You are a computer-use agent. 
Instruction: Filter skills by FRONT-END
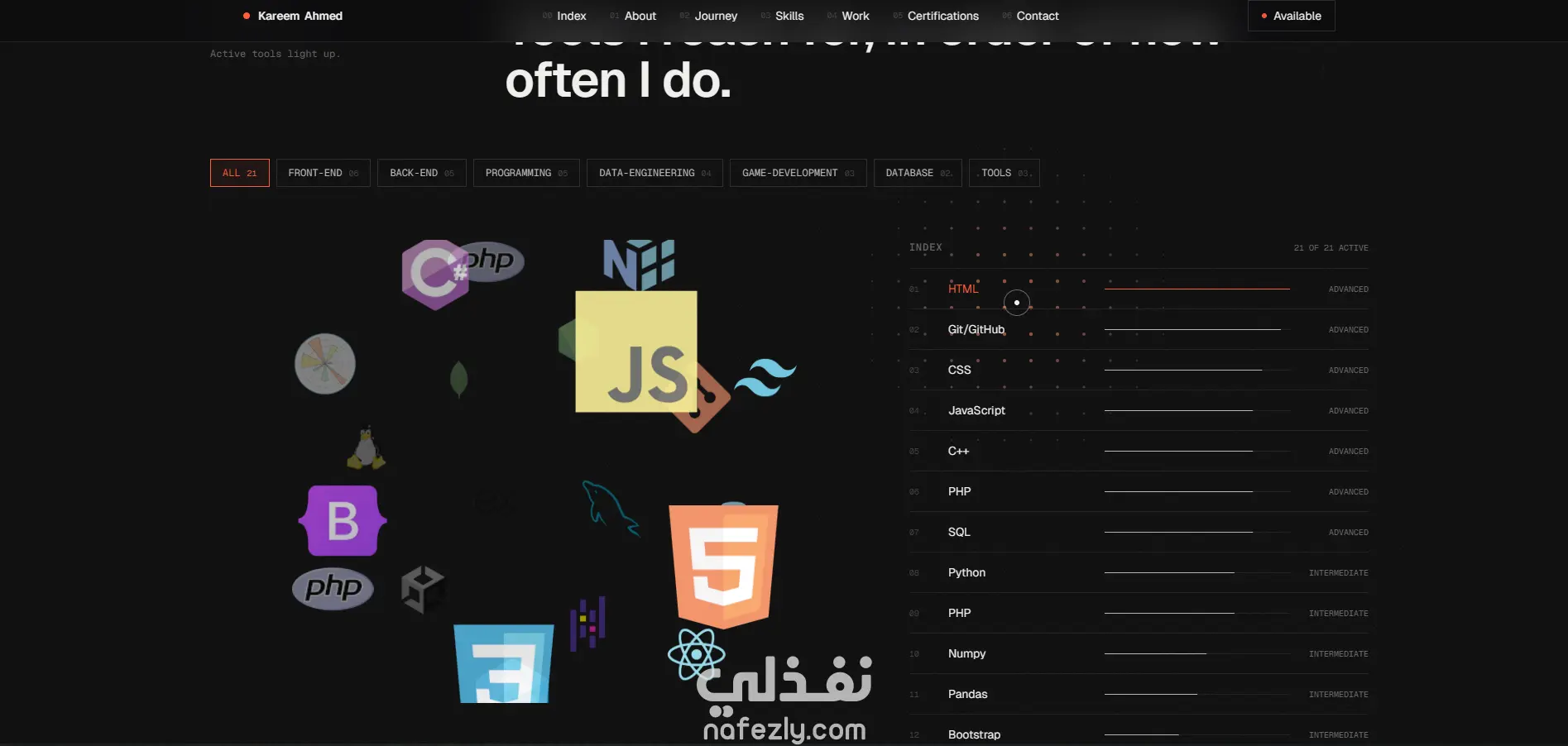coord(324,173)
